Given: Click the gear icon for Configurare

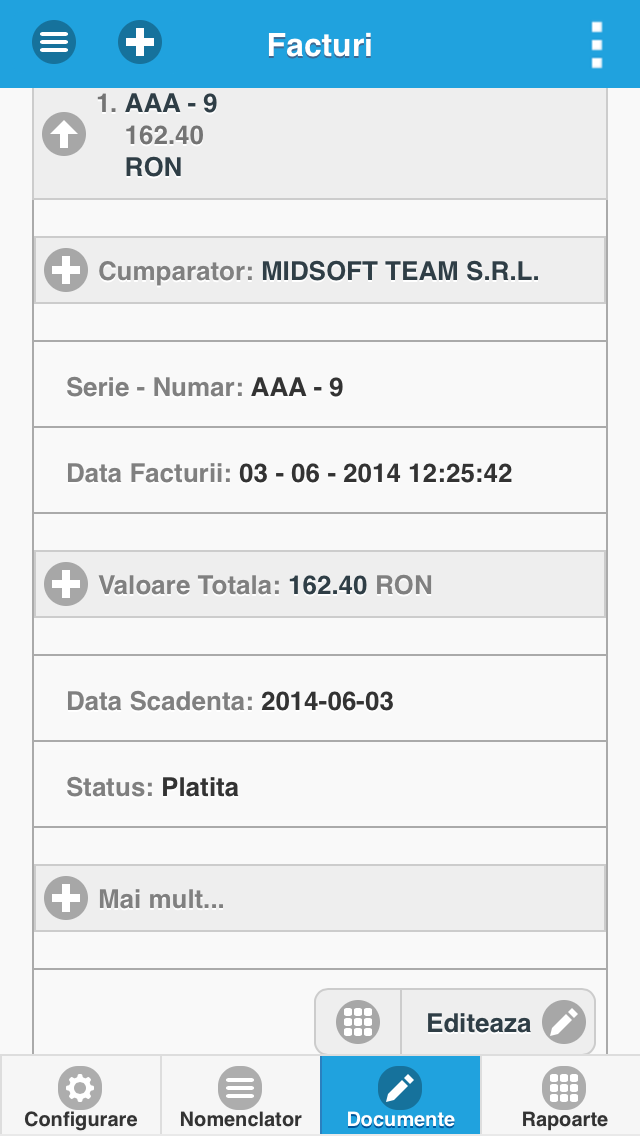Looking at the screenshot, I should [80, 1087].
